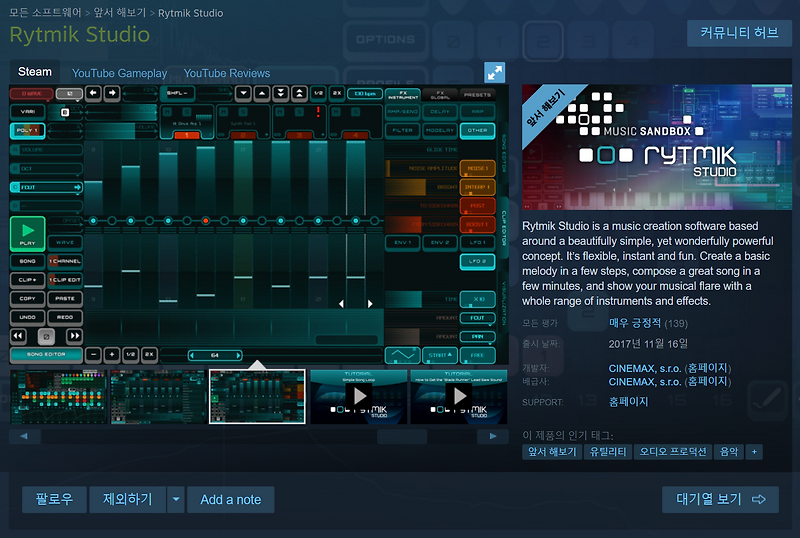This screenshot has height=538, width=800.
Task: Switch to the YouTube Reviews tab
Action: [227, 74]
